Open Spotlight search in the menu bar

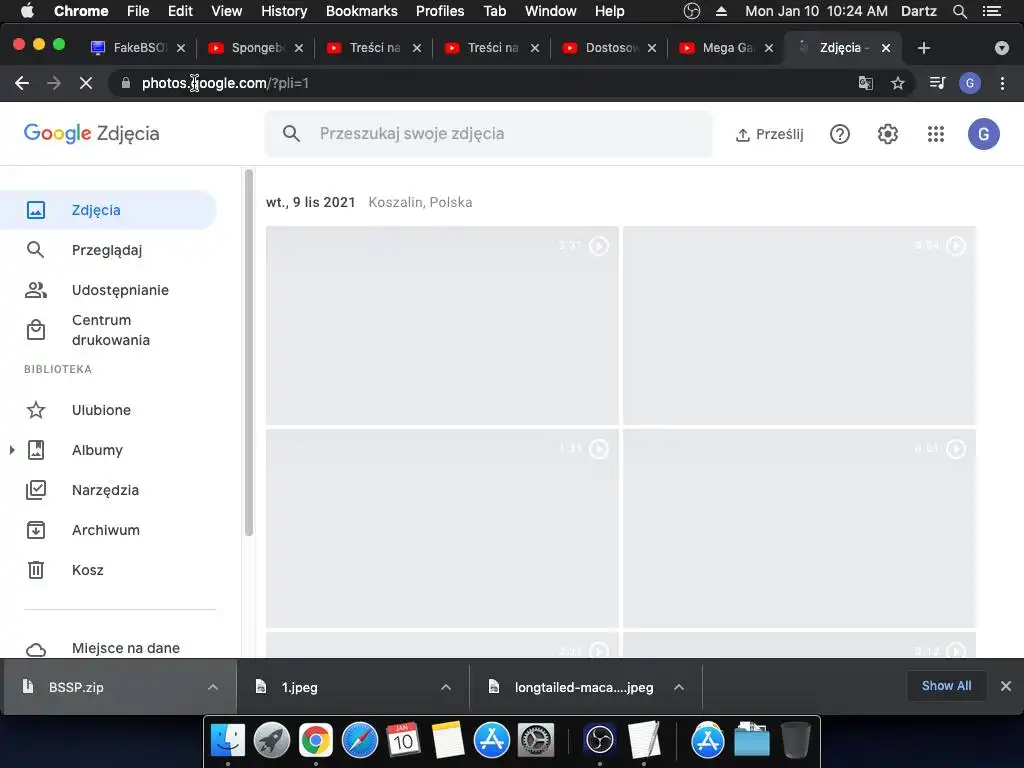(960, 11)
